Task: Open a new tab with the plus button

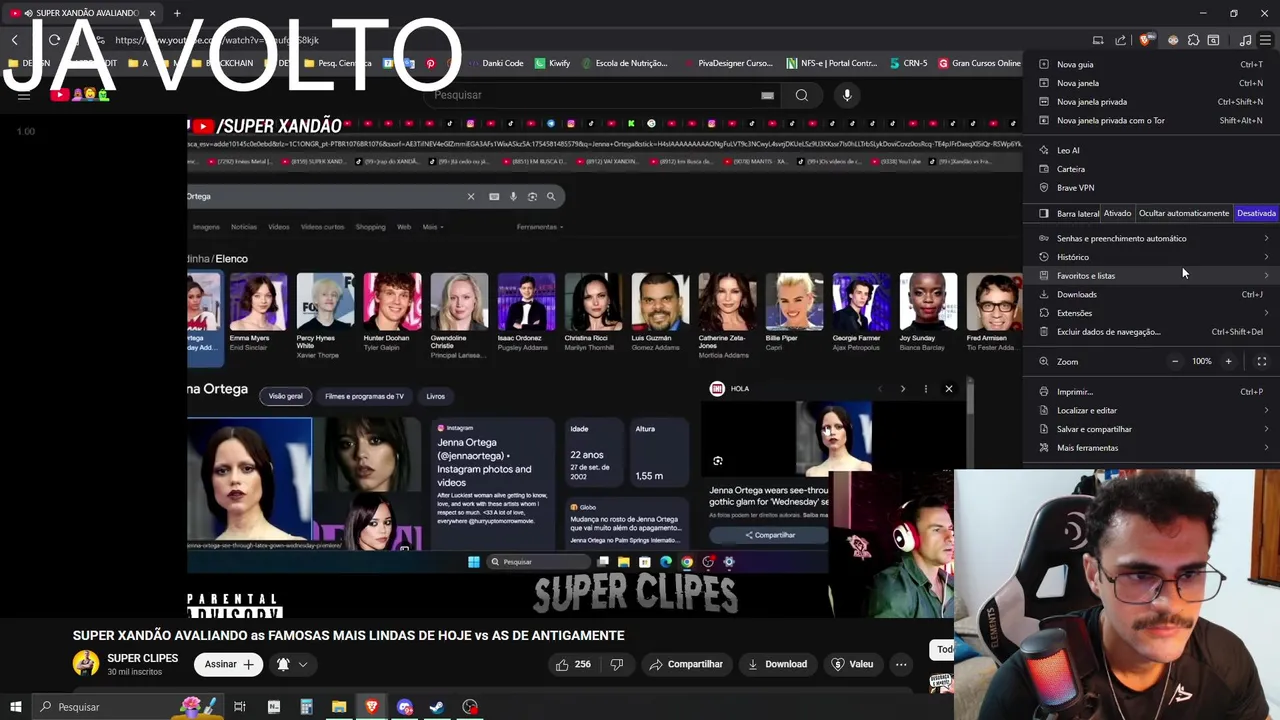Action: (177, 13)
